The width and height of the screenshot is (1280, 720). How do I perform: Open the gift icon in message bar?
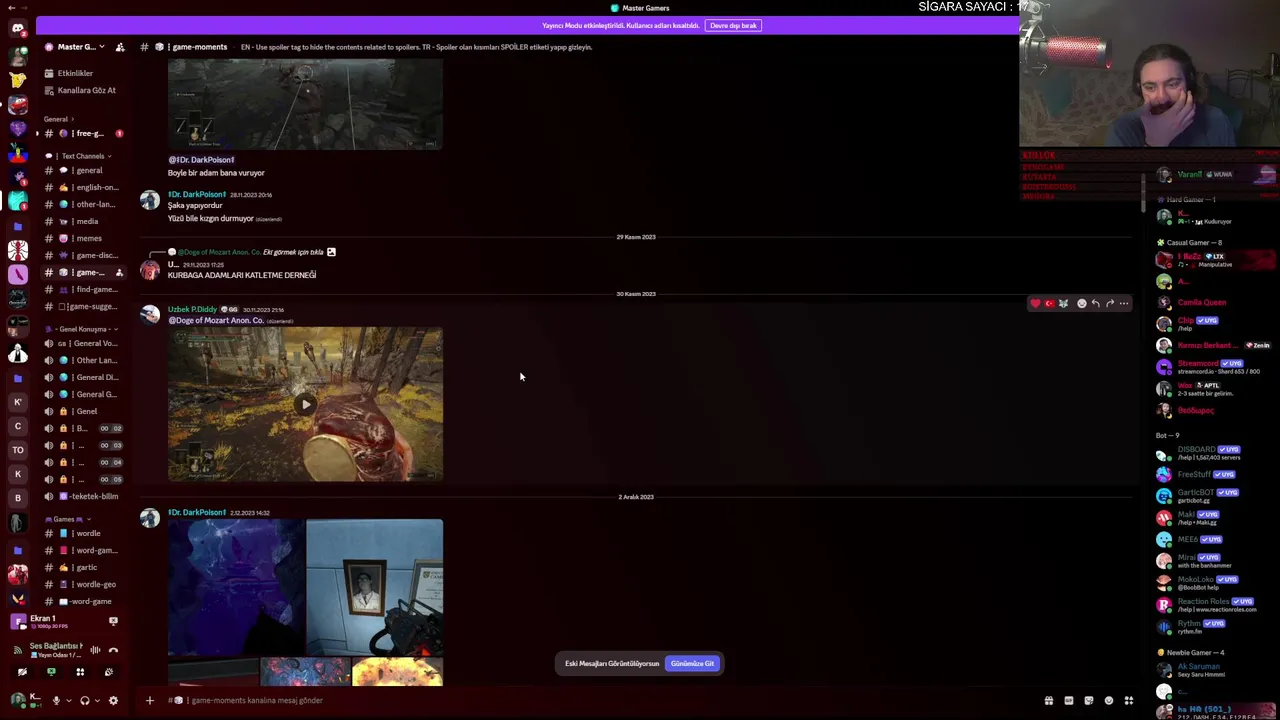click(1049, 700)
